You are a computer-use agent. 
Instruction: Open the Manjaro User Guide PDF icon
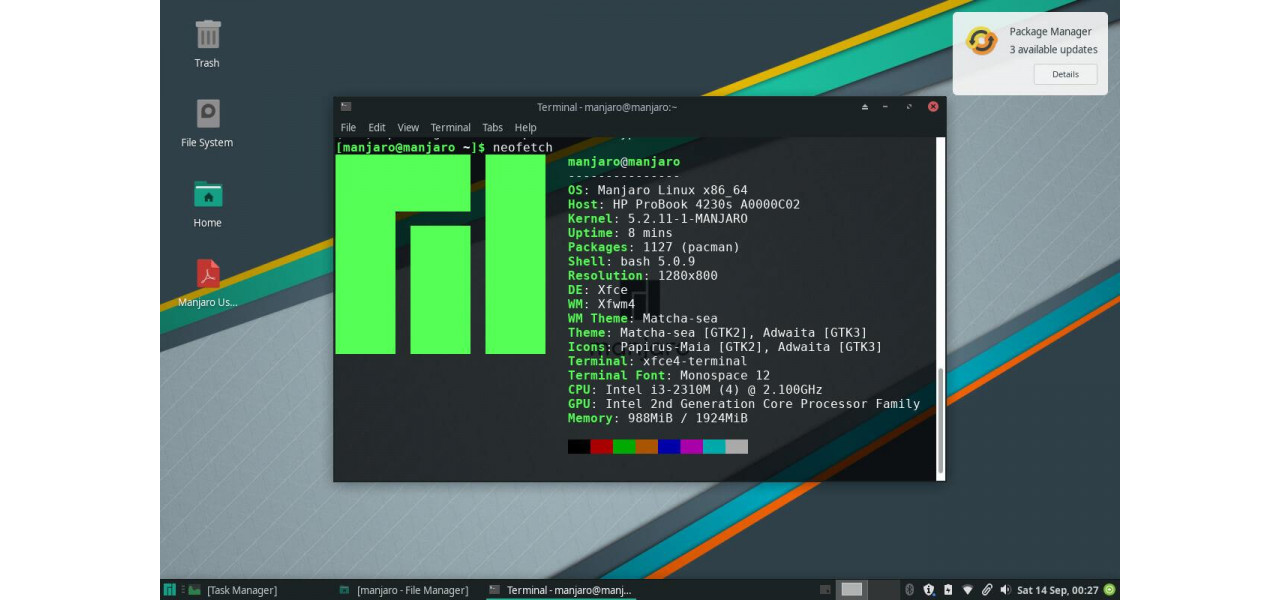click(x=208, y=273)
